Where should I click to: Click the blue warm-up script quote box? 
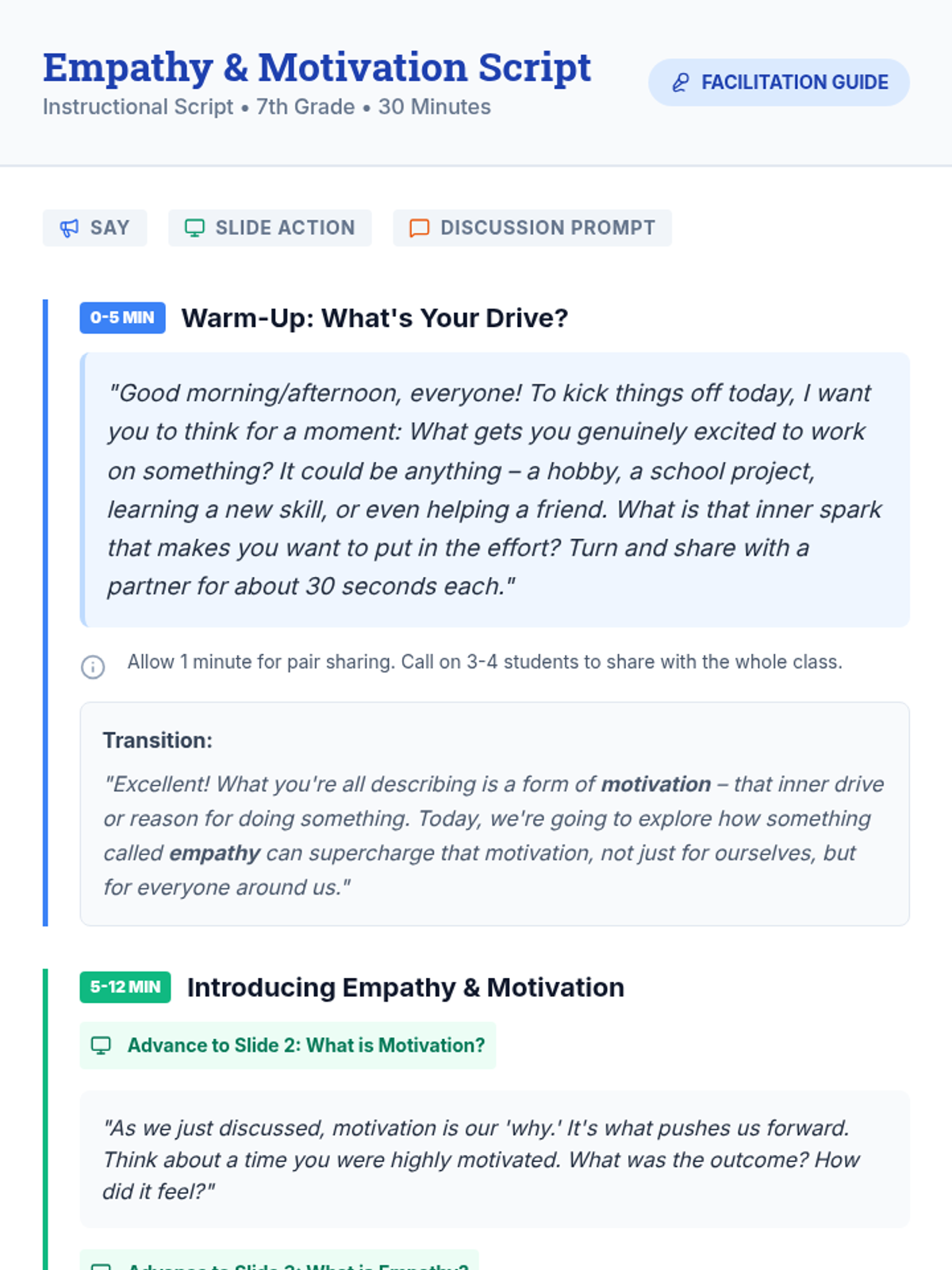pyautogui.click(x=495, y=490)
